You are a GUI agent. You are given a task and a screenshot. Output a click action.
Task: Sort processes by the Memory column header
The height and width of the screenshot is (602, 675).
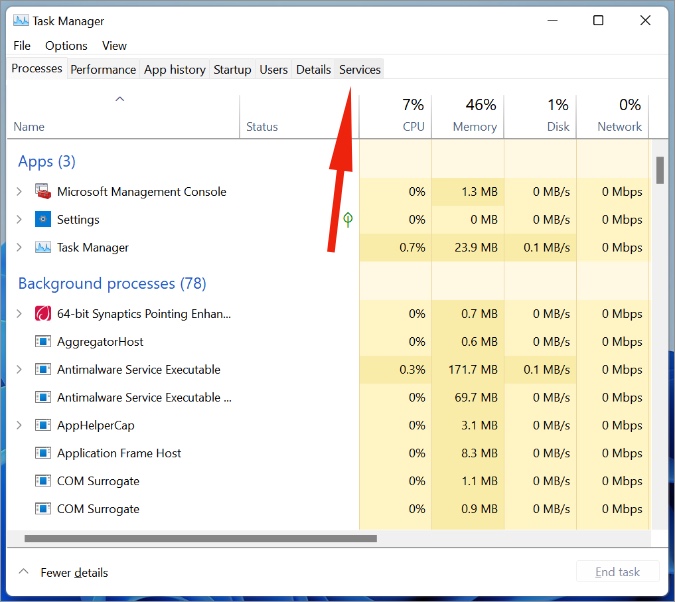(x=468, y=115)
